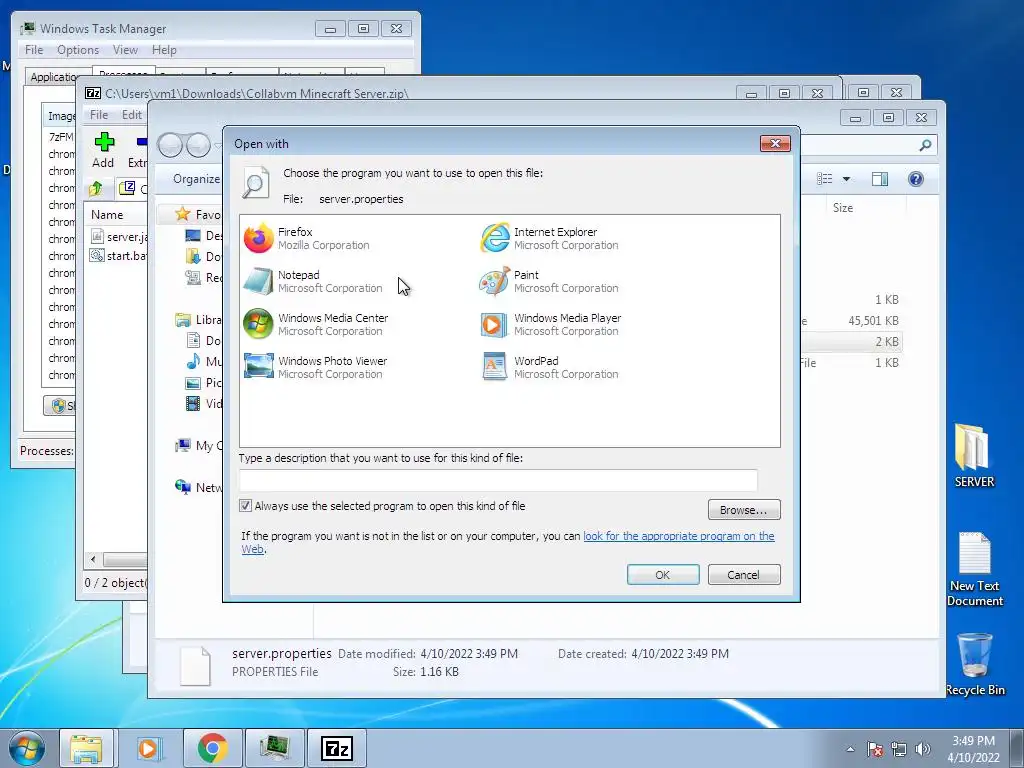This screenshot has height=768, width=1024.
Task: Click the Explorer search magnifier icon
Action: point(925,145)
